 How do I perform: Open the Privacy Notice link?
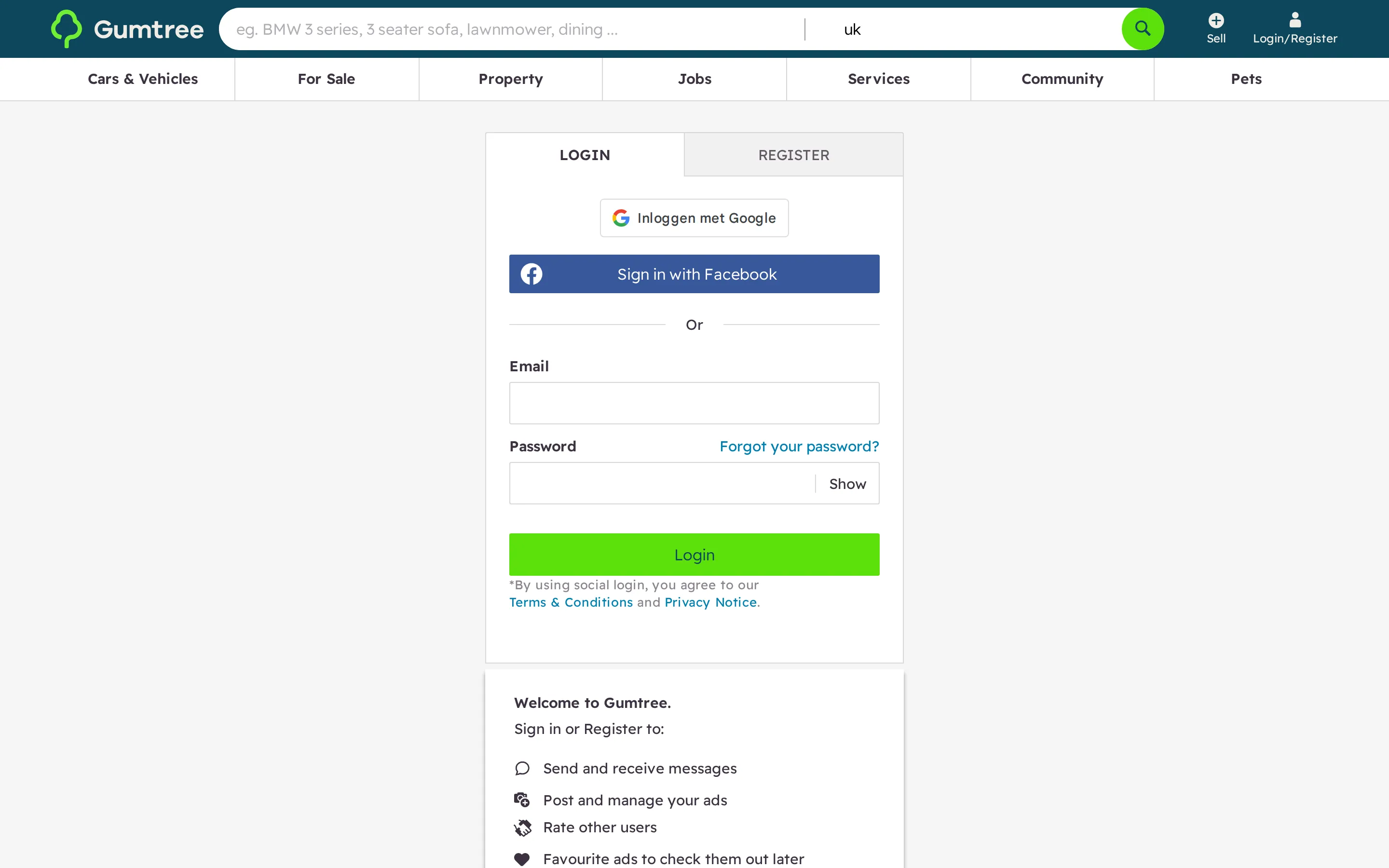[710, 602]
